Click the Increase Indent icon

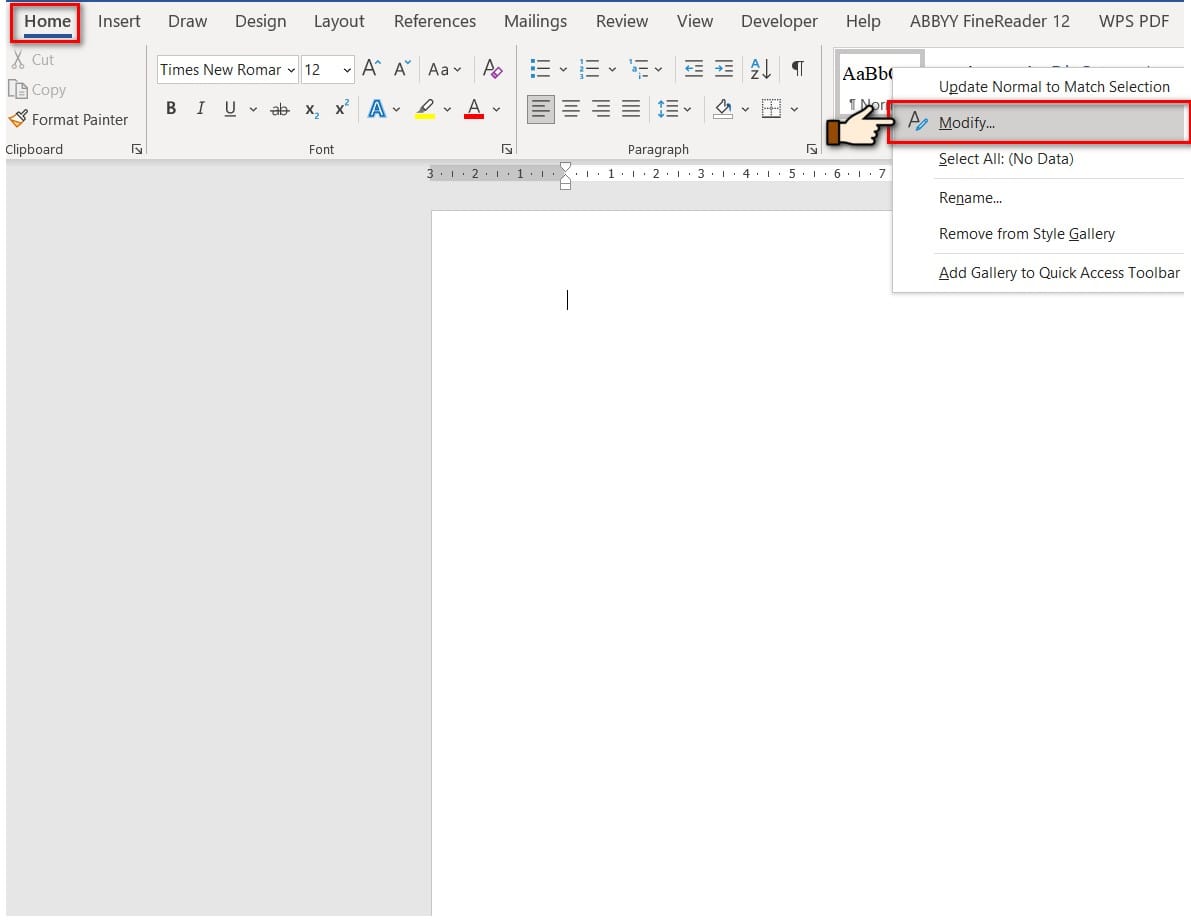pyautogui.click(x=724, y=69)
